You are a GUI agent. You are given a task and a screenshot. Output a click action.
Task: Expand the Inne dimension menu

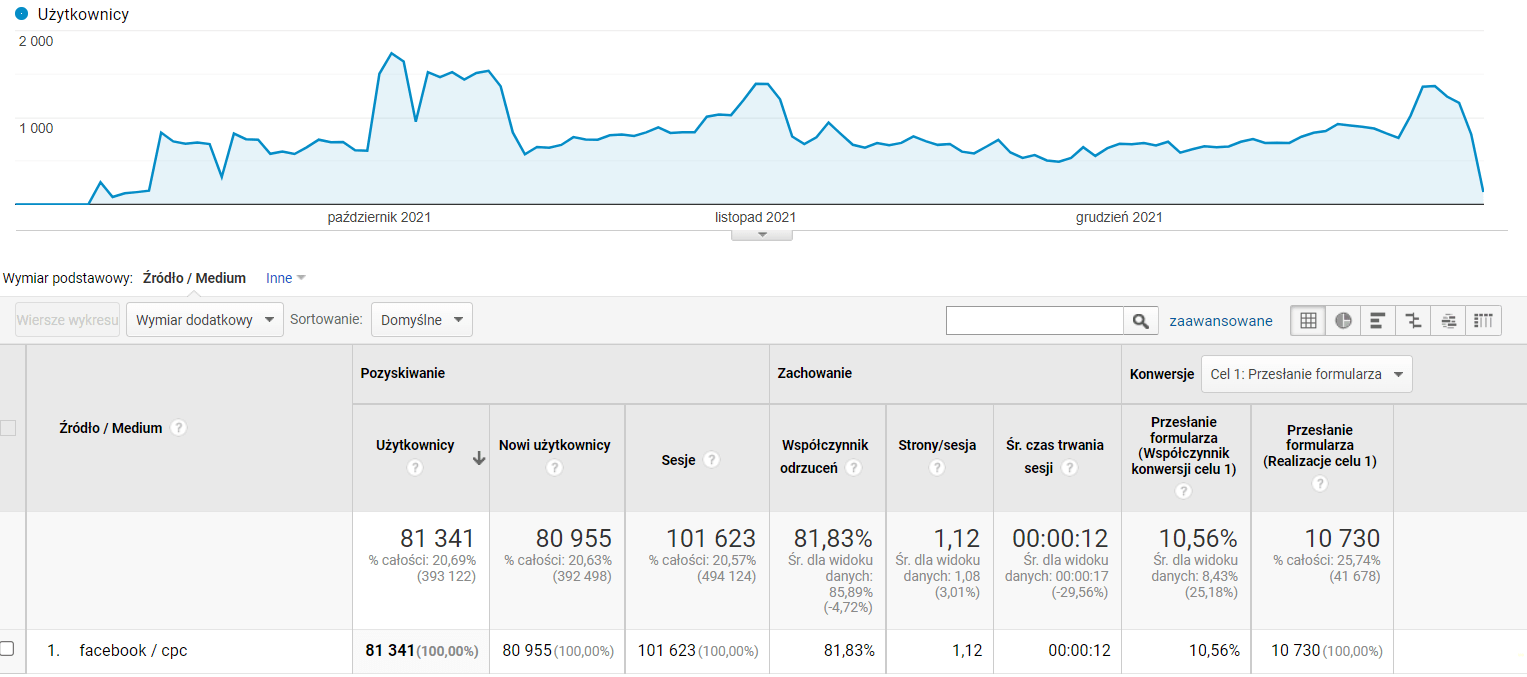coord(286,279)
